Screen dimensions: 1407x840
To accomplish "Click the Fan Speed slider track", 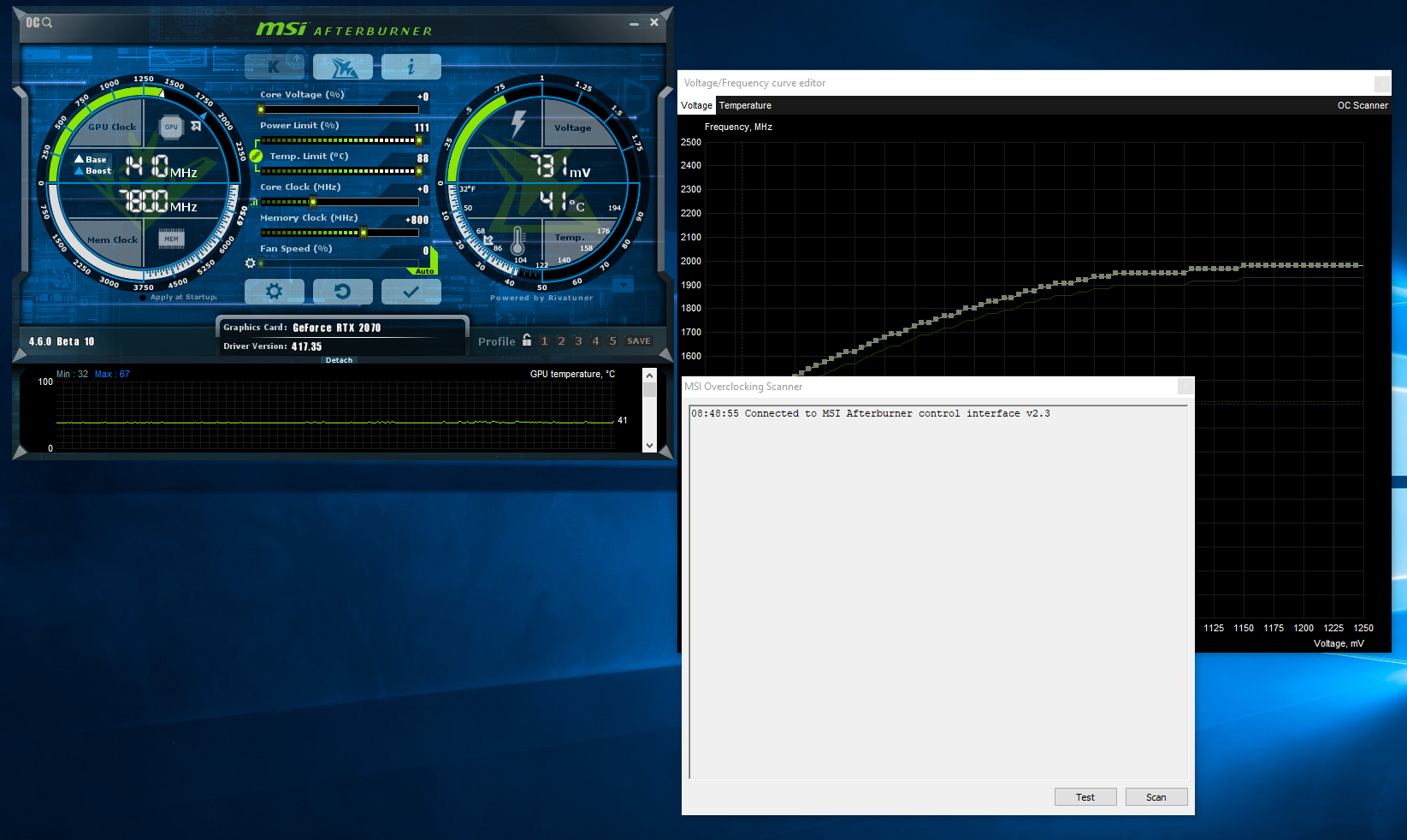I will 340,263.
